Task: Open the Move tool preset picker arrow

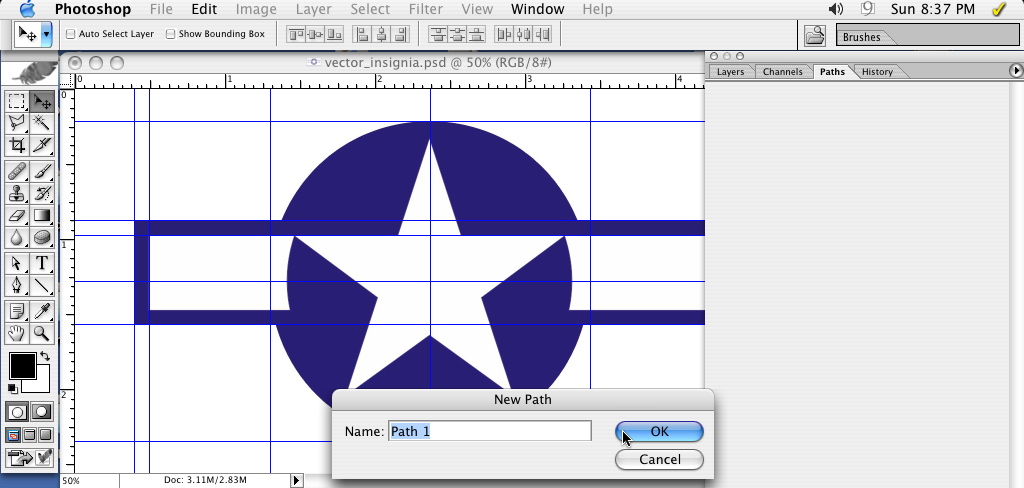Action: point(46,34)
